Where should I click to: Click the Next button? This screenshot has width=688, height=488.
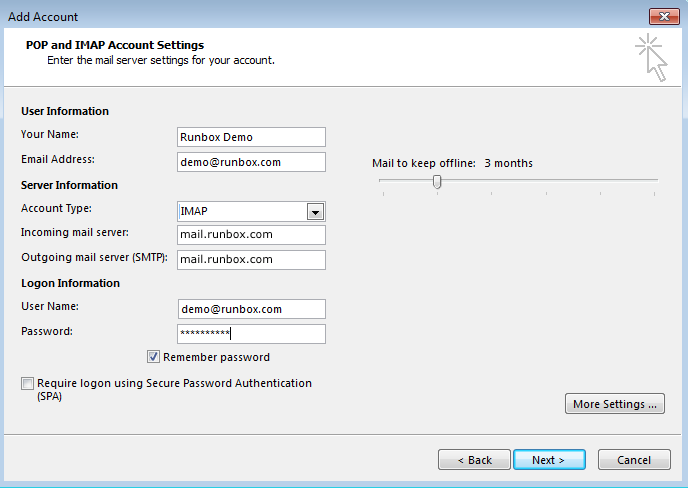click(548, 460)
